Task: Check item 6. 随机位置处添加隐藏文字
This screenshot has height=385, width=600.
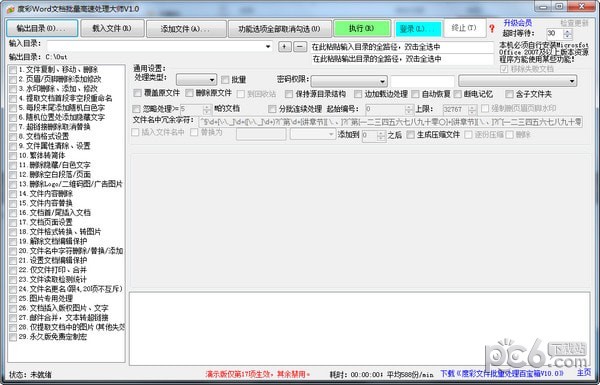Action: click(13, 118)
